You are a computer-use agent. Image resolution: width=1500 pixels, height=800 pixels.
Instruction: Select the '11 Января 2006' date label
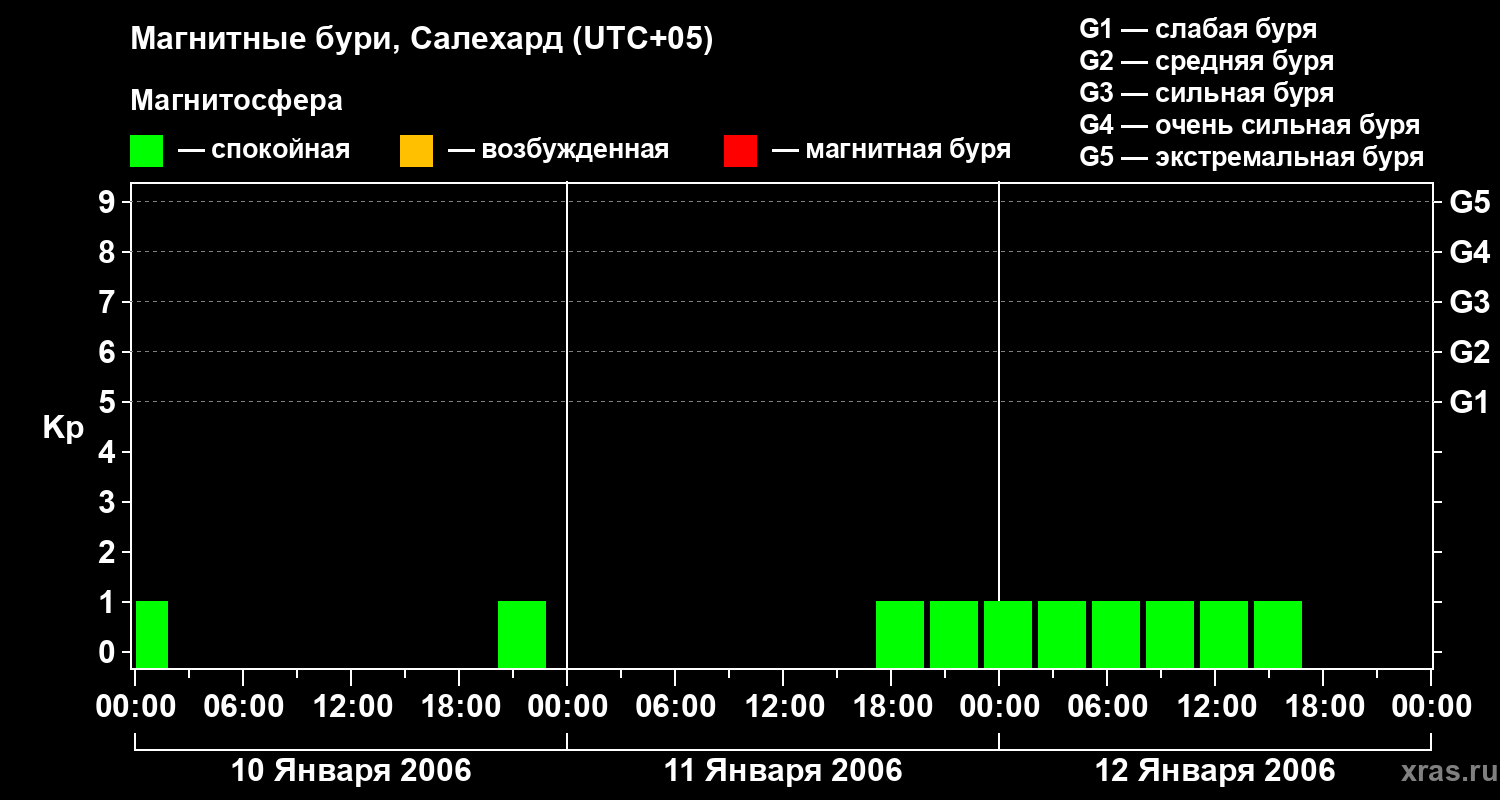(x=783, y=771)
